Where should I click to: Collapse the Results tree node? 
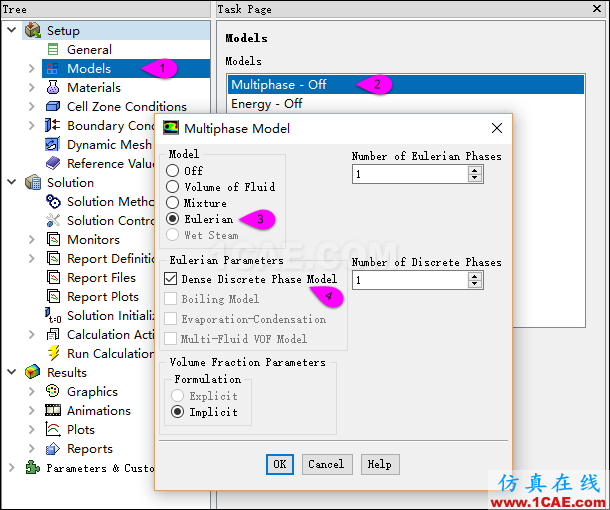tap(12, 372)
